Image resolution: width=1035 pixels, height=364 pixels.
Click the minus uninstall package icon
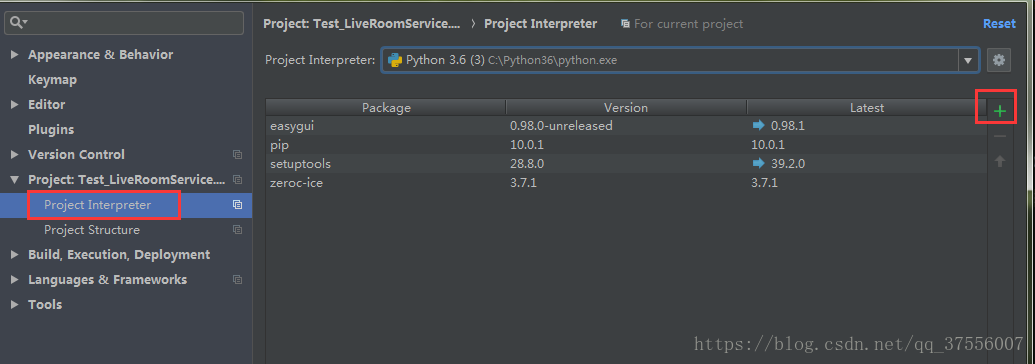point(999,137)
